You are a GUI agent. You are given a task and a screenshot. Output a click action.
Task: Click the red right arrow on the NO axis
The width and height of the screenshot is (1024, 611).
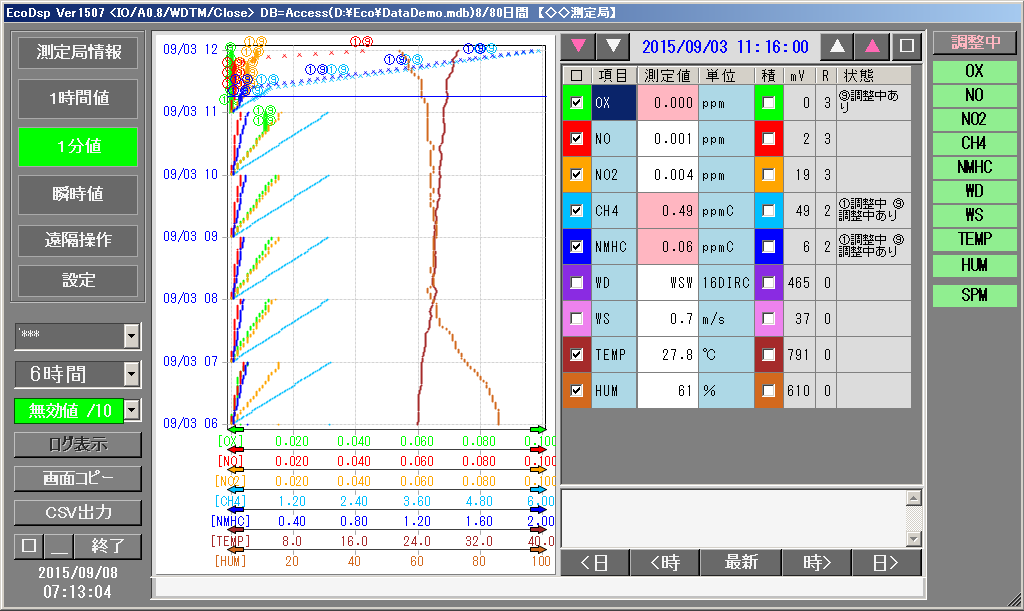pyautogui.click(x=539, y=449)
